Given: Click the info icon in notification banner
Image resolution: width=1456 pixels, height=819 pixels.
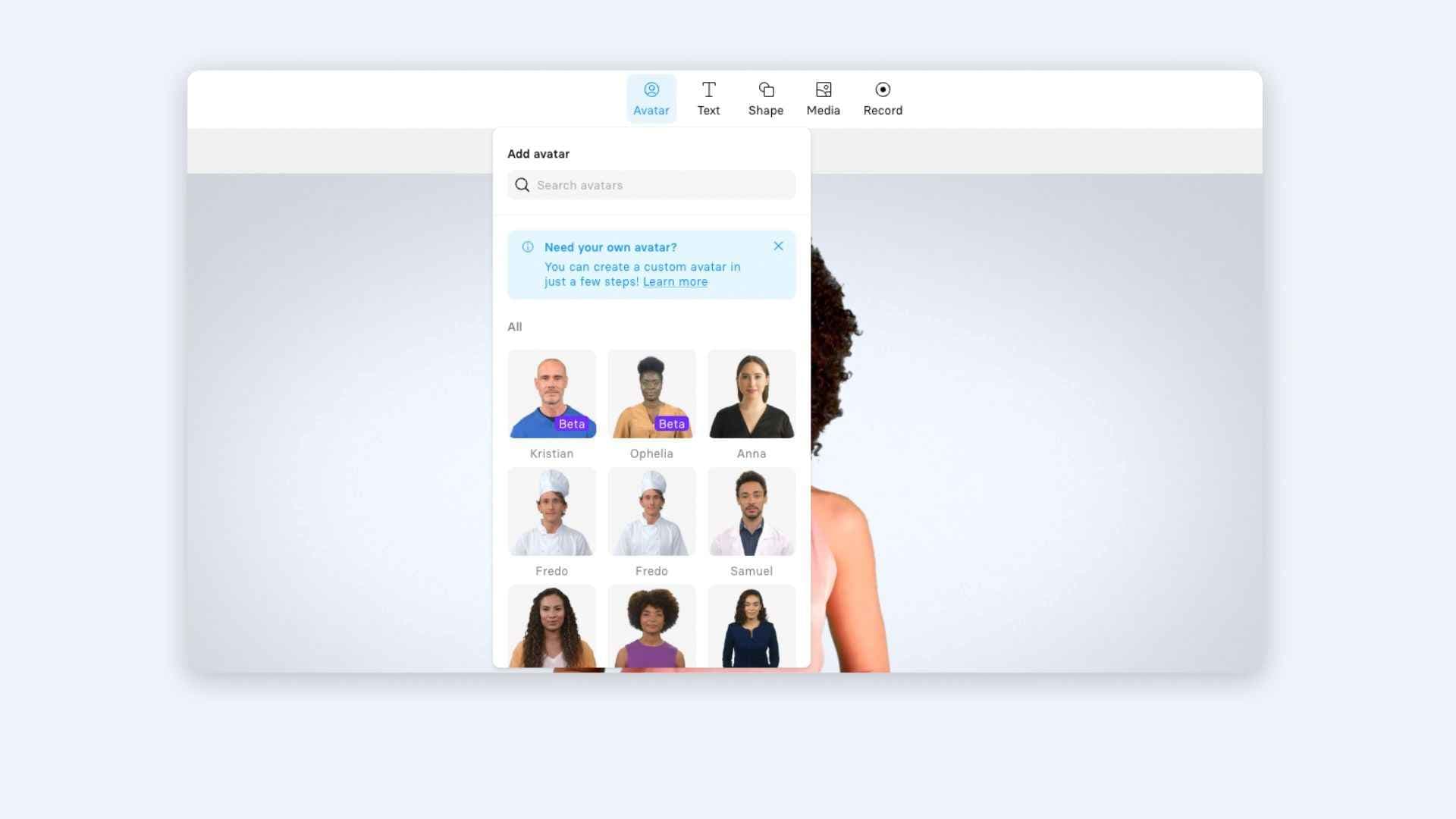Looking at the screenshot, I should 527,247.
